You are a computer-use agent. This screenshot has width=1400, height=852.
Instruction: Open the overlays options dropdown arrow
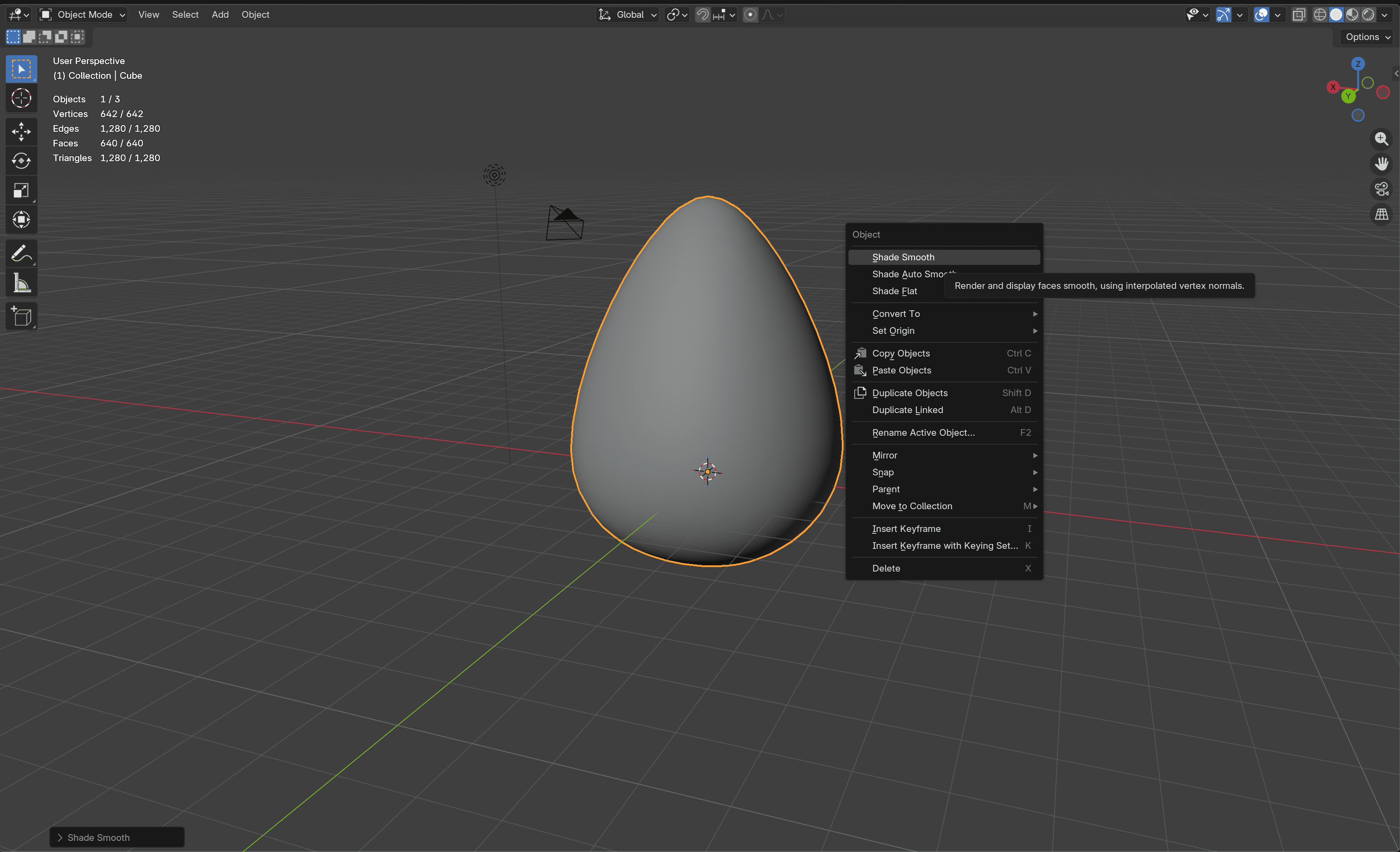pyautogui.click(x=1277, y=15)
